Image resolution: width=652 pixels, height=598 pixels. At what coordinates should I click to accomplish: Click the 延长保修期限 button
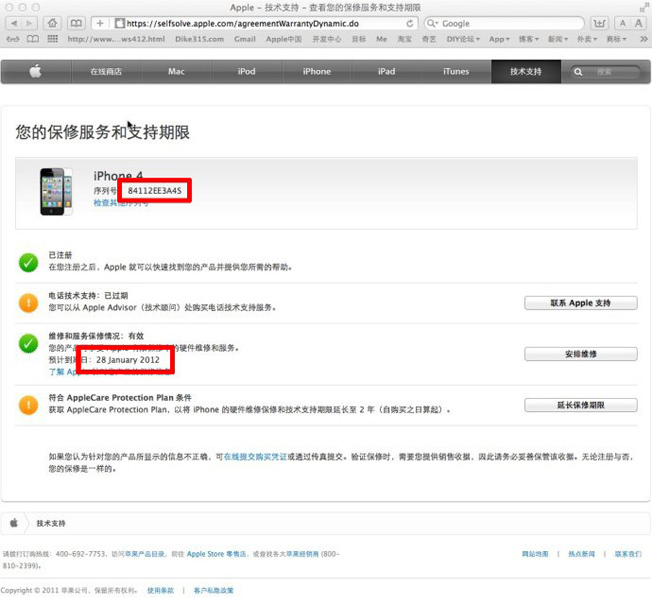(580, 405)
